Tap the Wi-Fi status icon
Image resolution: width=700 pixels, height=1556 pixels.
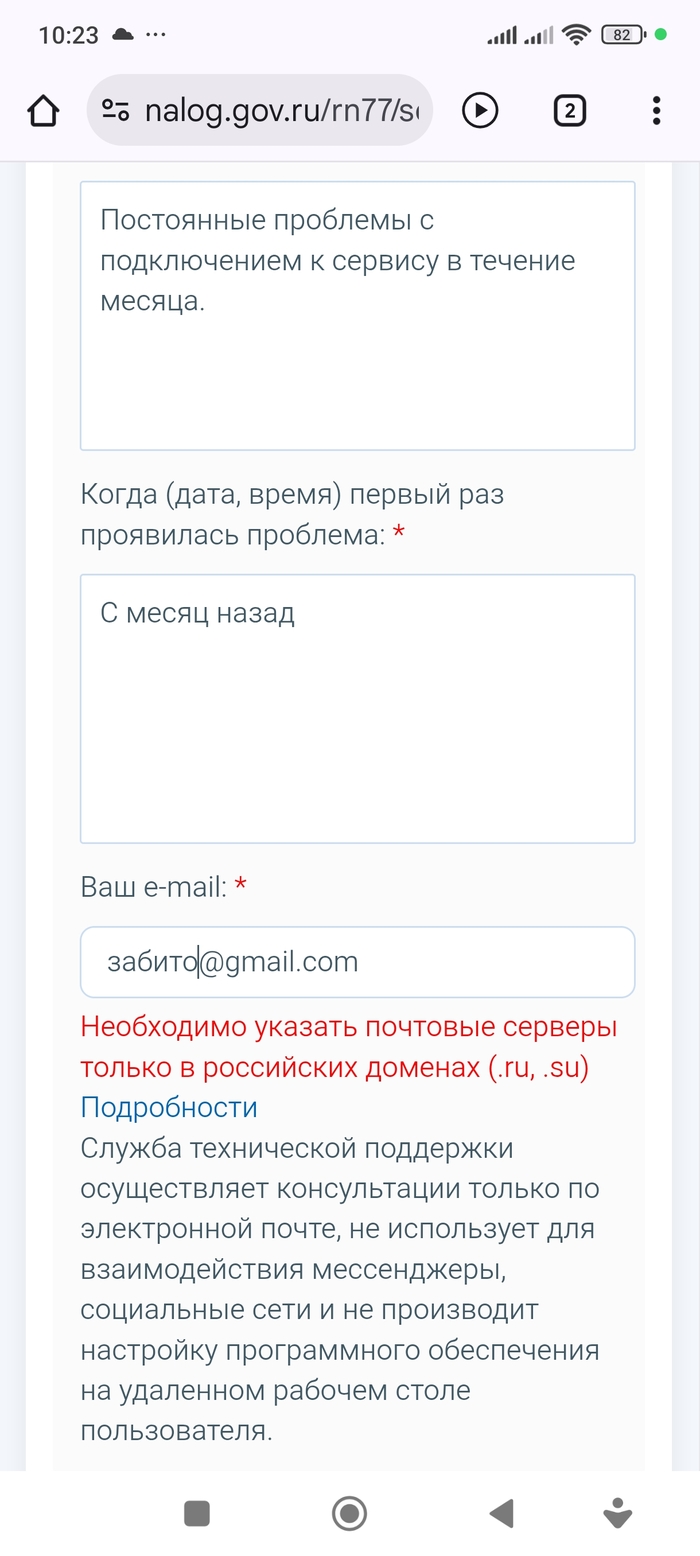[x=576, y=35]
